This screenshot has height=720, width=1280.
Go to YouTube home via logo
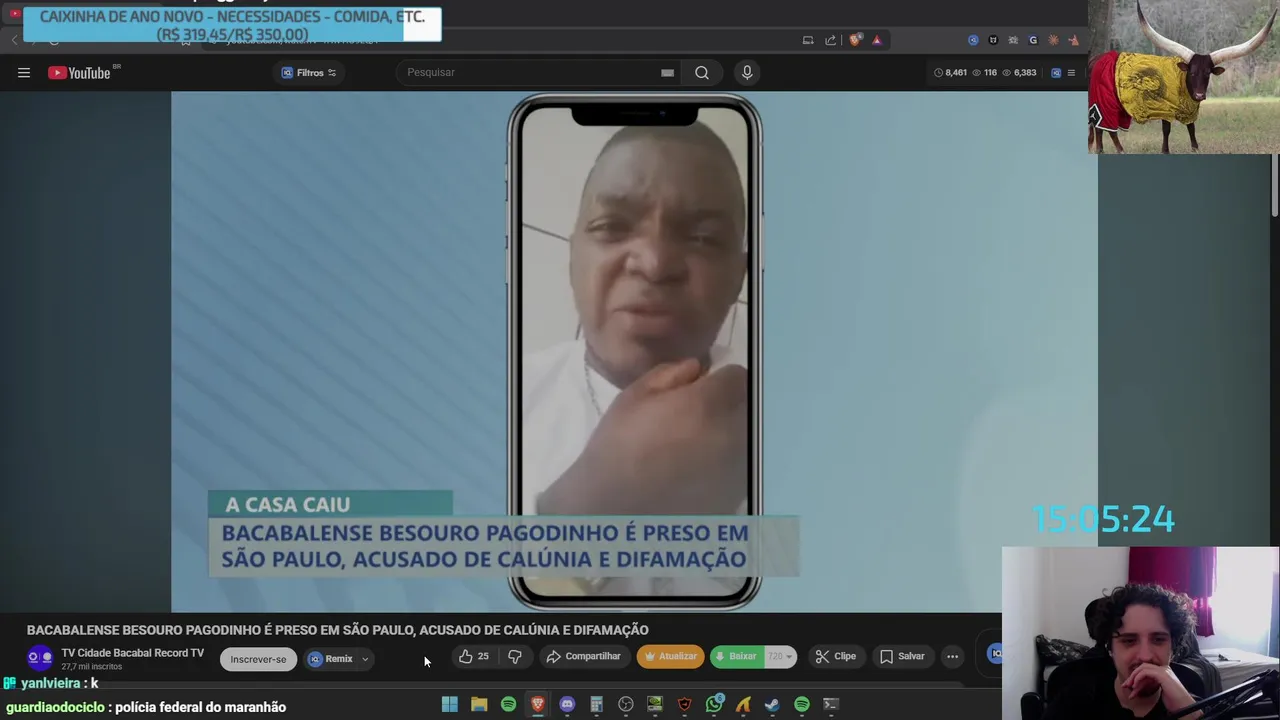point(79,72)
